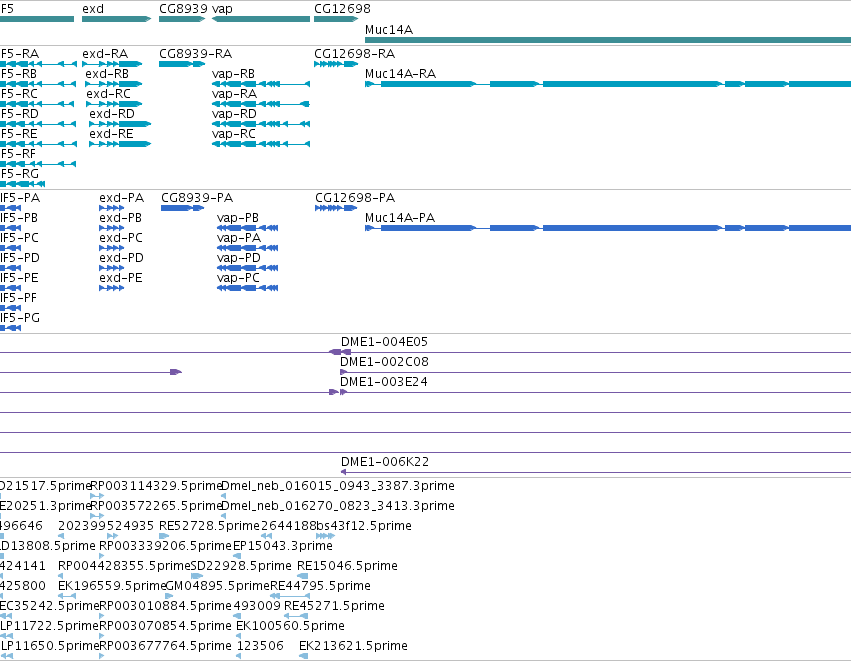
Task: Click the DME1-002C08 clone label
Action: [384, 362]
